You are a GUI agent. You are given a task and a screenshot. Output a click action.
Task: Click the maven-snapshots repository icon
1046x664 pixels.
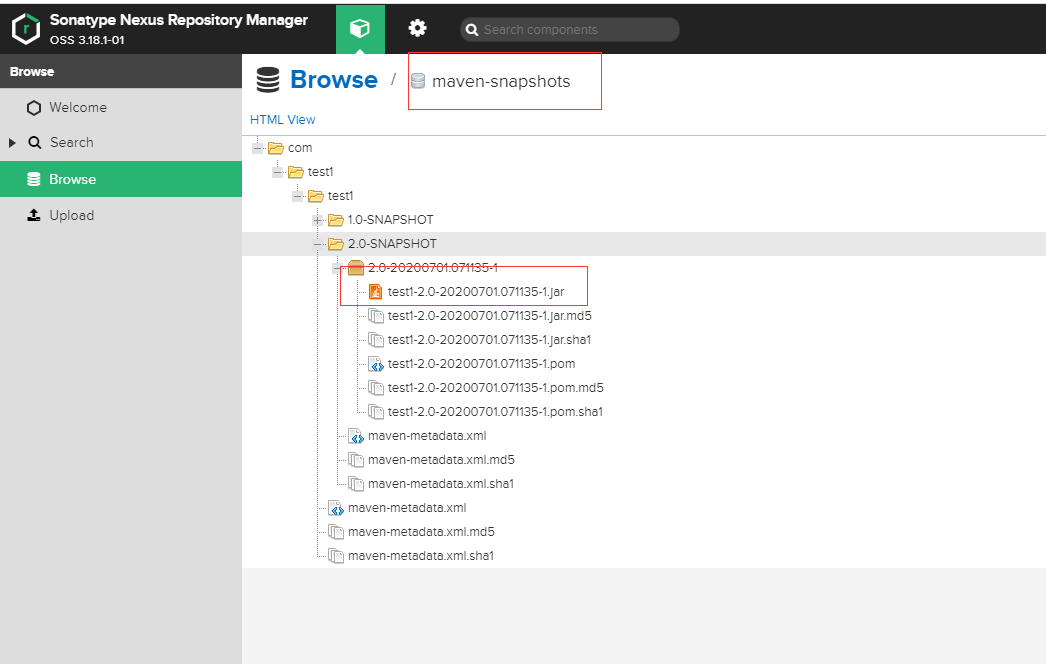click(418, 81)
